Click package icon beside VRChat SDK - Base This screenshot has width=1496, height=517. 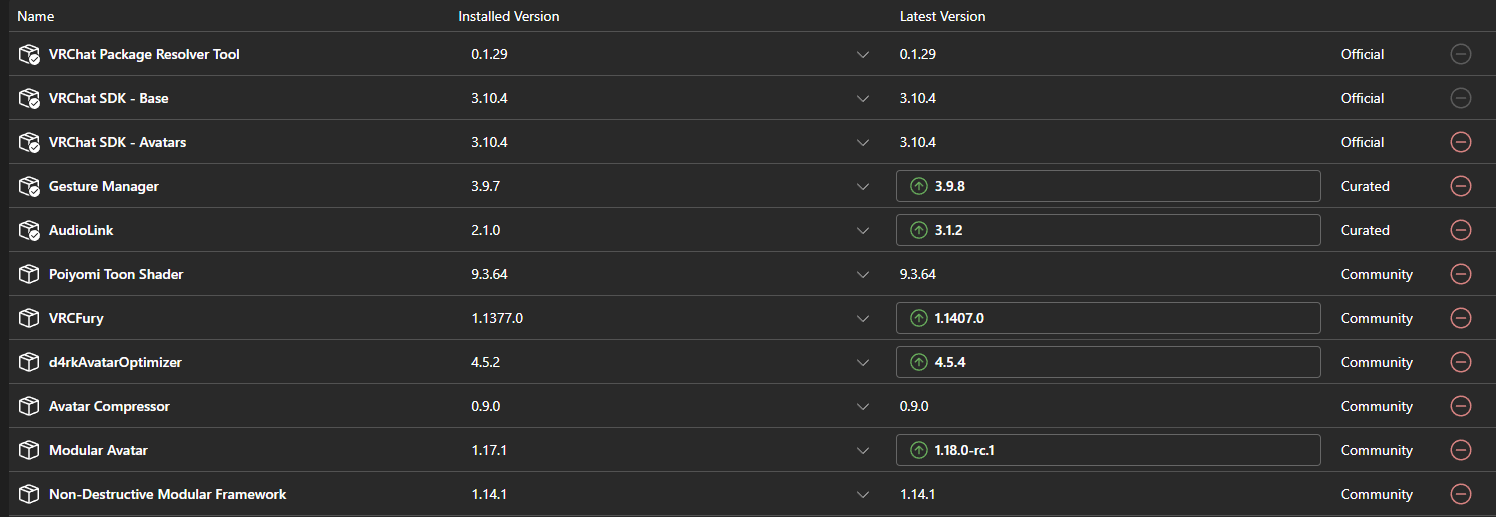coord(29,98)
